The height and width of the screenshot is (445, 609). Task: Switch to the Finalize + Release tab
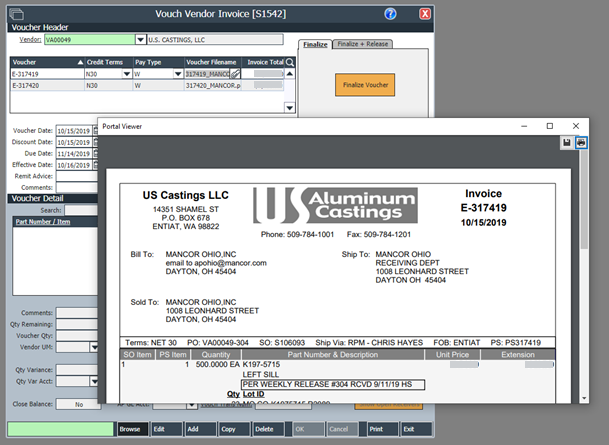point(362,44)
